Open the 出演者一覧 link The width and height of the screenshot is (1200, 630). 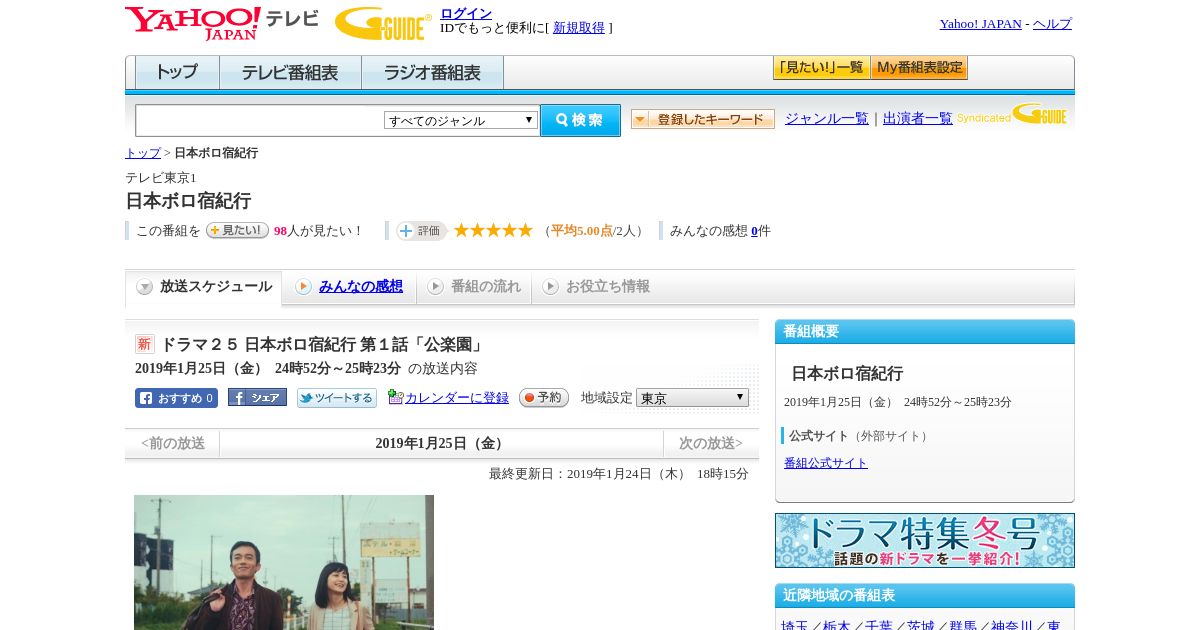tap(918, 119)
